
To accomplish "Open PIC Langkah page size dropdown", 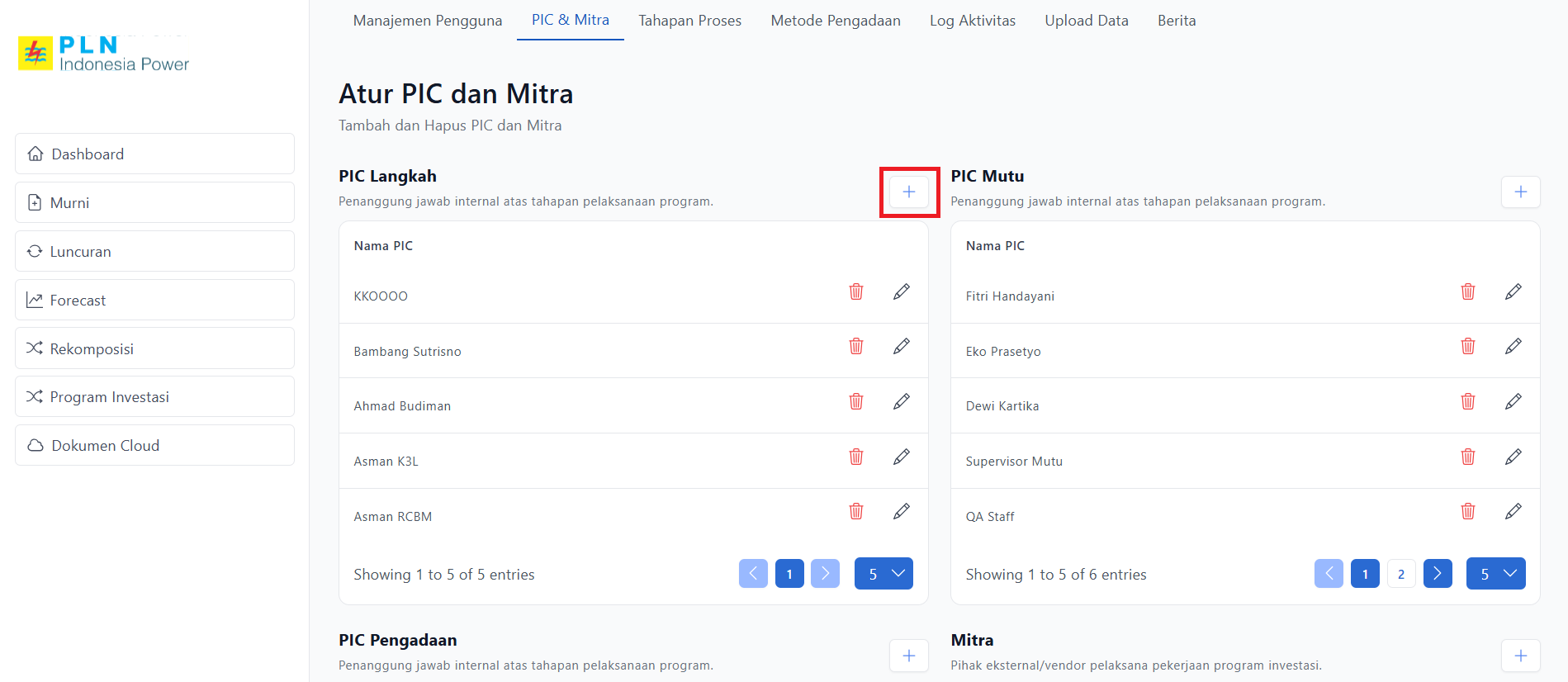I will (883, 574).
